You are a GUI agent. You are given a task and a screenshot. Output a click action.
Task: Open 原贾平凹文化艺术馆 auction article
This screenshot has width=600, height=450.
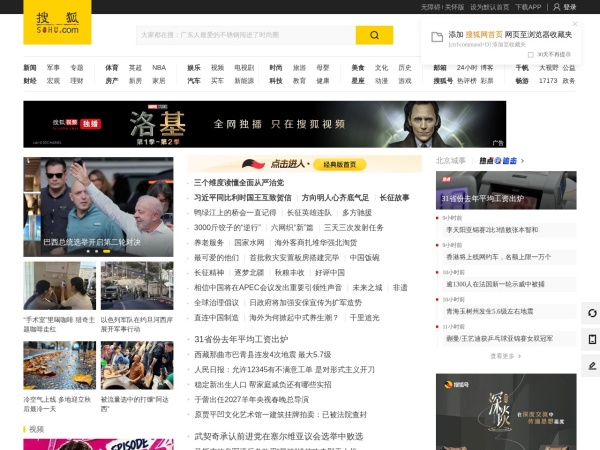coord(280,414)
